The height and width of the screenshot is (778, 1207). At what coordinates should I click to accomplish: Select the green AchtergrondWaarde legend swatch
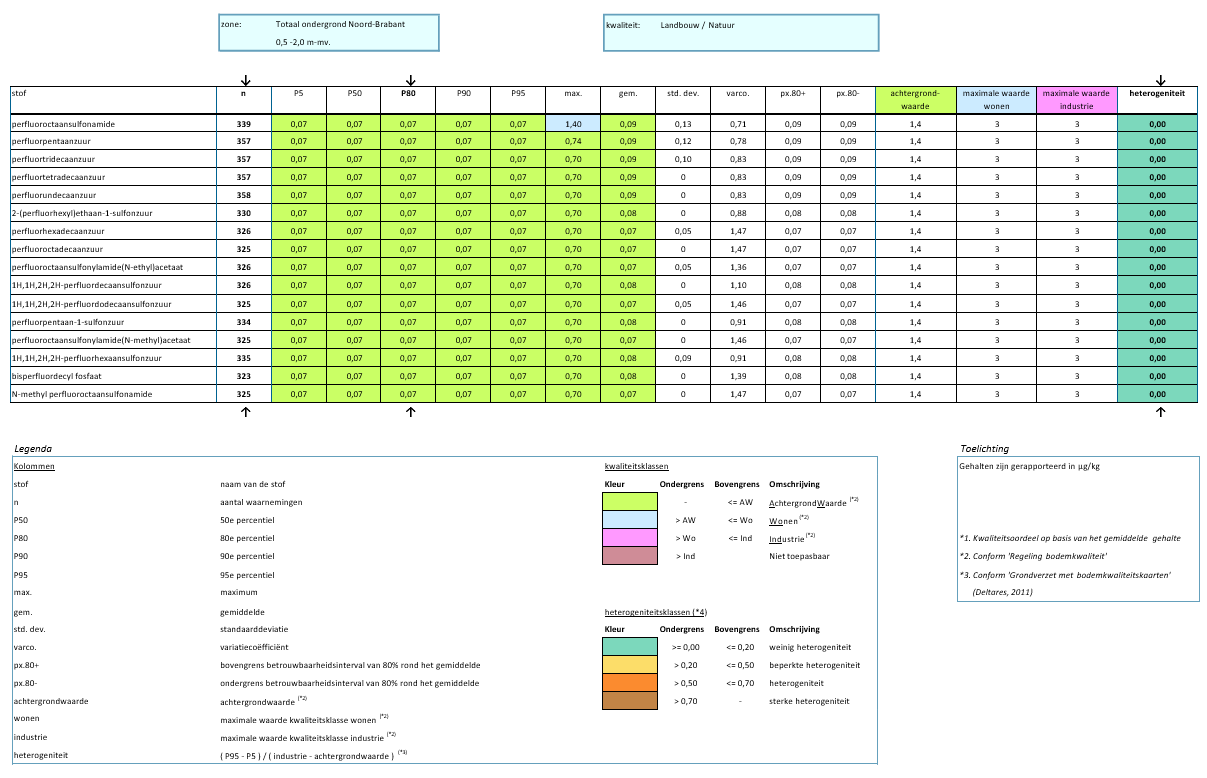point(631,501)
